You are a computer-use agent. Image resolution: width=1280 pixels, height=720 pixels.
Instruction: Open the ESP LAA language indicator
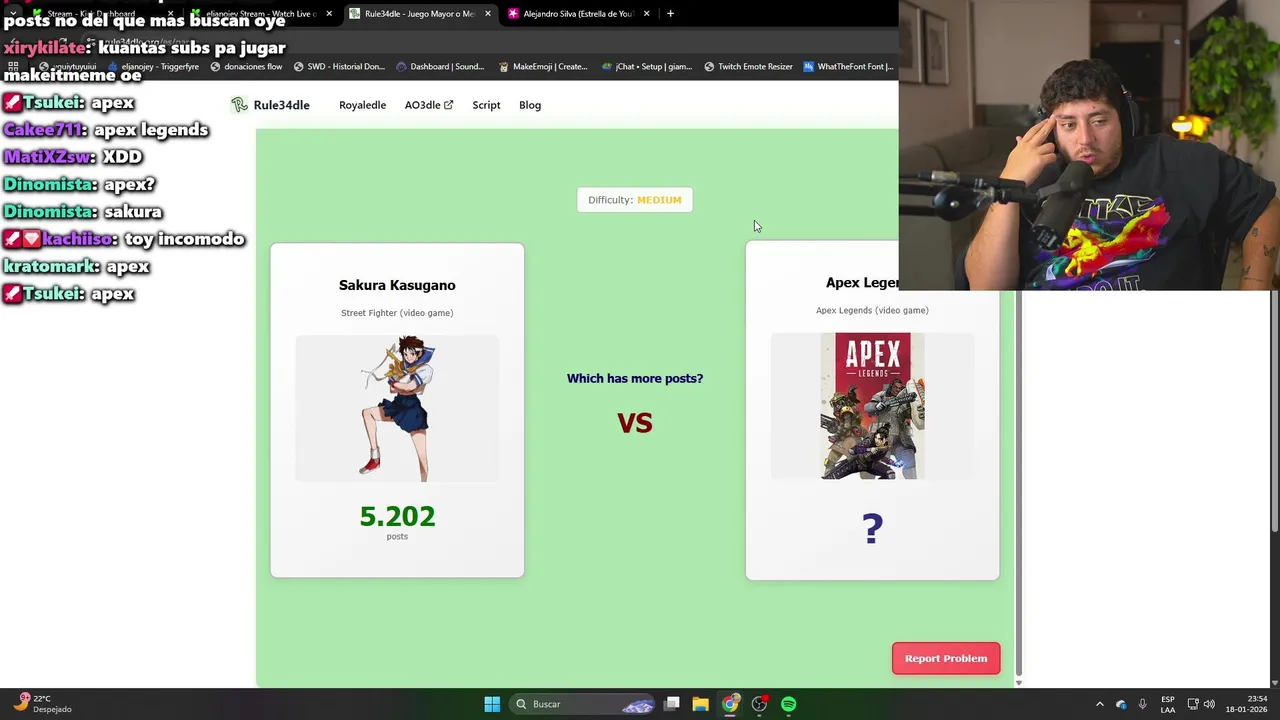pos(1168,704)
